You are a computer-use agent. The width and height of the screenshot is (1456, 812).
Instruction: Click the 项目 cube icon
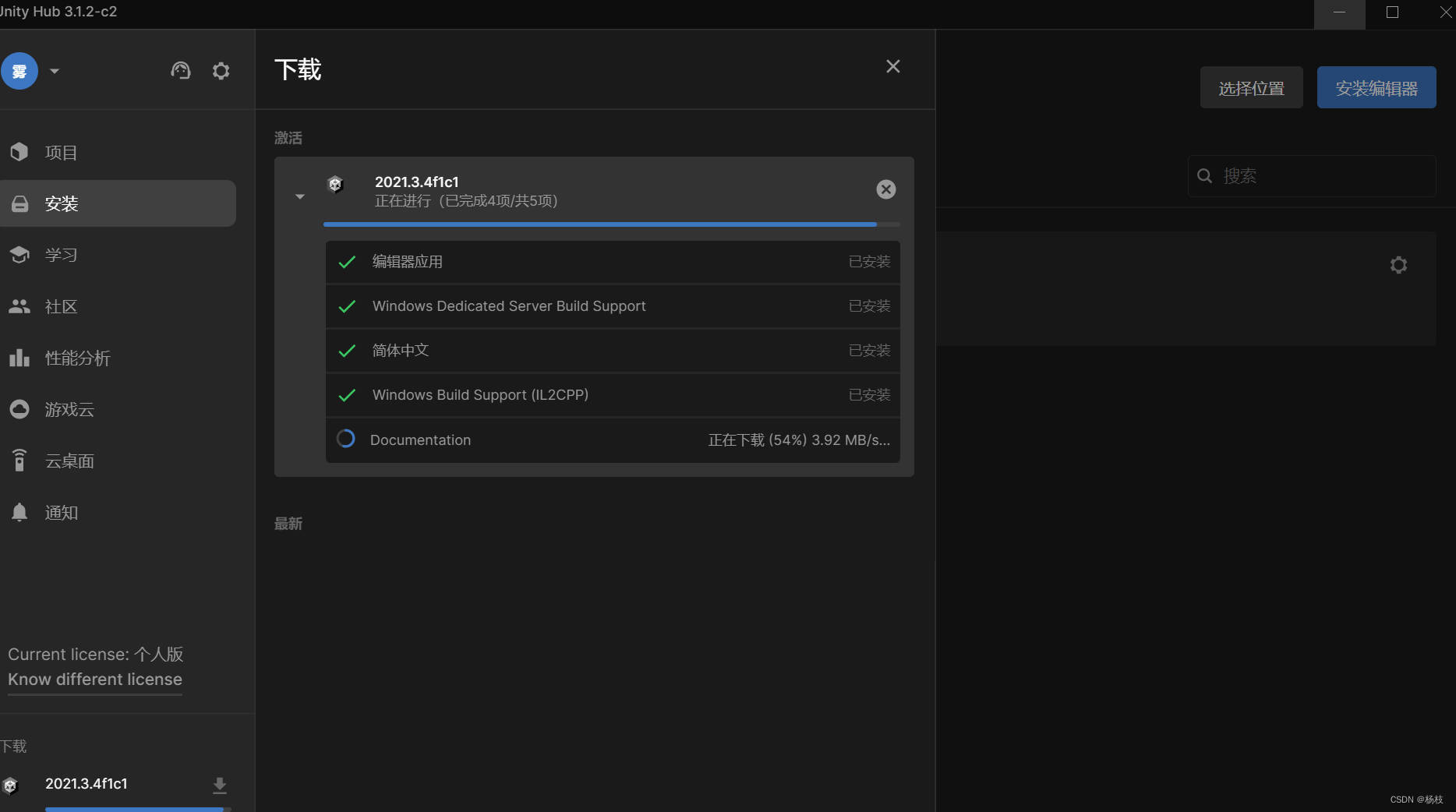19,152
